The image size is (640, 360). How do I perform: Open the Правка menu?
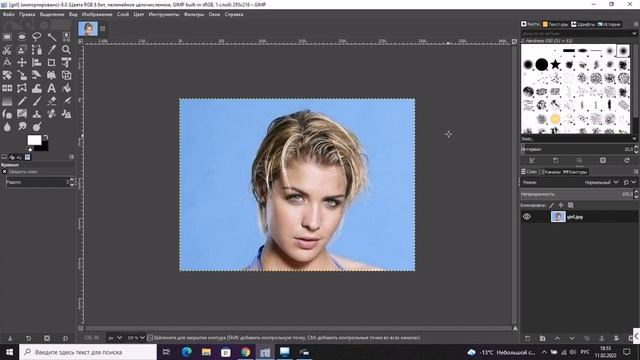tap(27, 14)
